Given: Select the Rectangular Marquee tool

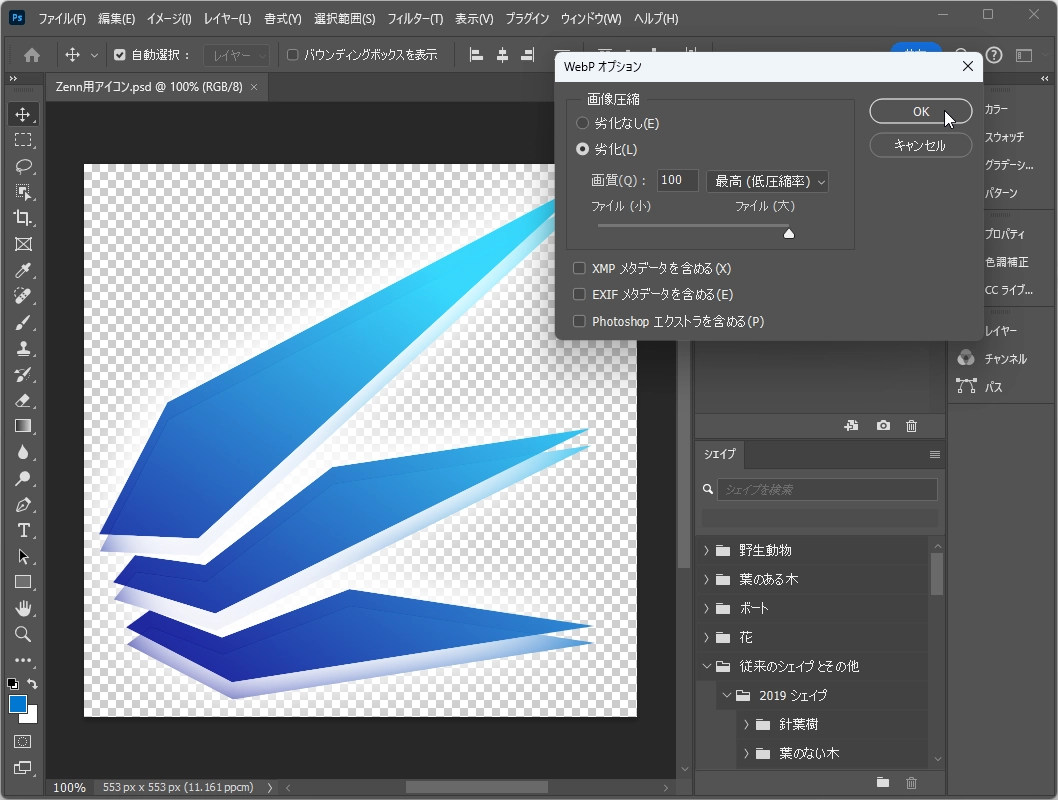Looking at the screenshot, I should click(23, 140).
